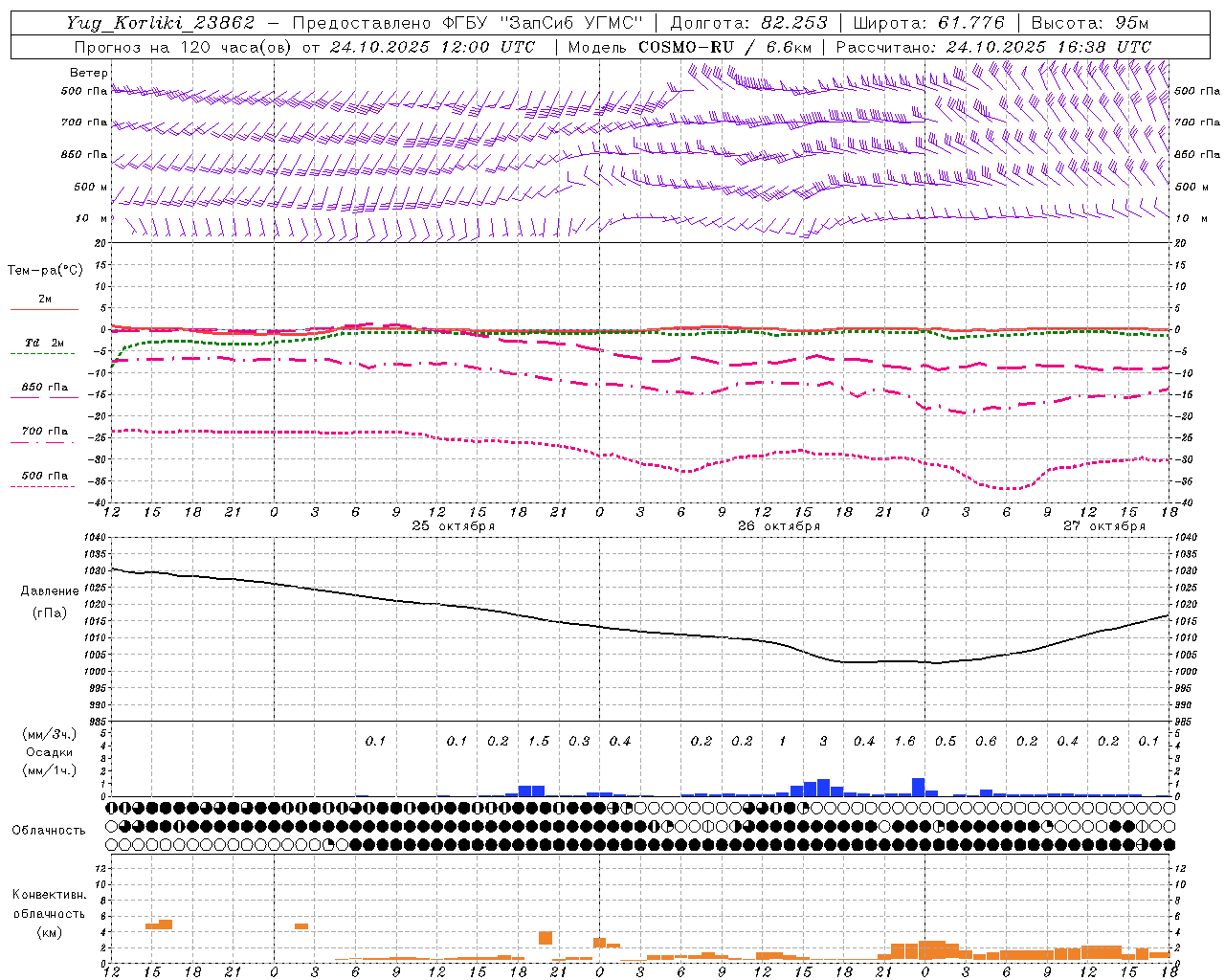Click the '1.5' three-hour precipitation value
This screenshot has width=1225, height=980.
pos(539,741)
